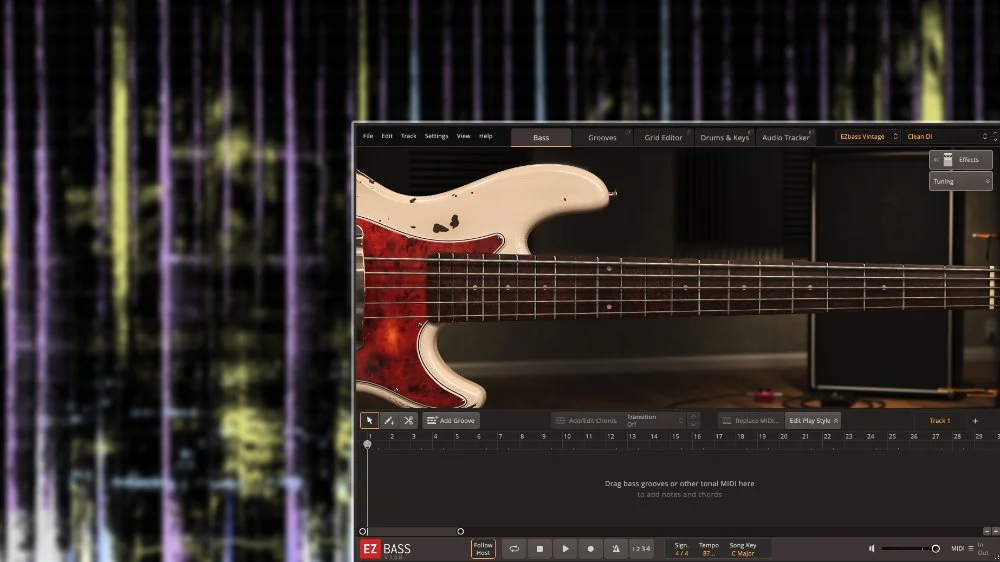Detach Drums & Keys via pop-out icon

[x=750, y=132]
